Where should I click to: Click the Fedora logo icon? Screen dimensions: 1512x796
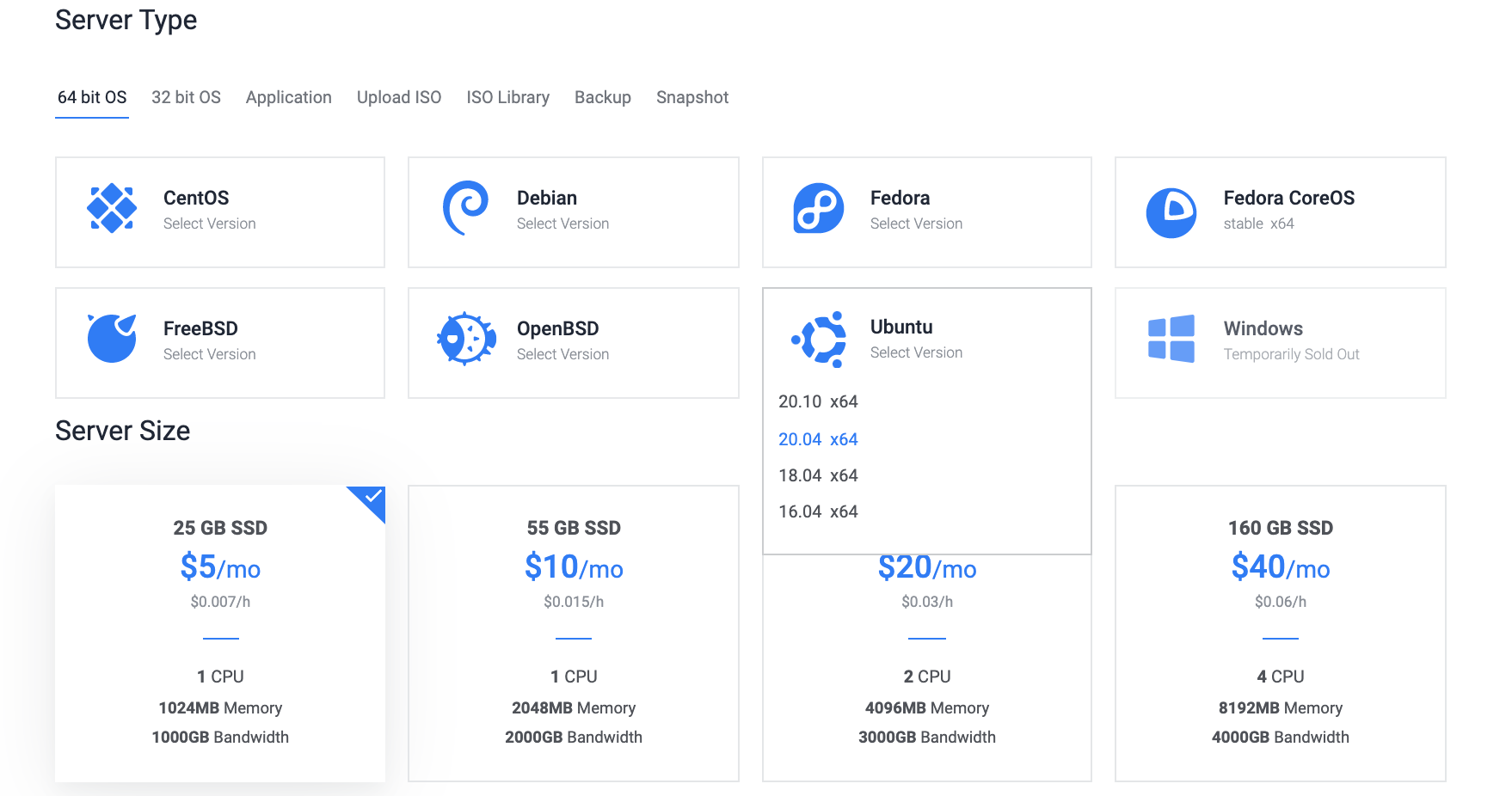click(819, 208)
